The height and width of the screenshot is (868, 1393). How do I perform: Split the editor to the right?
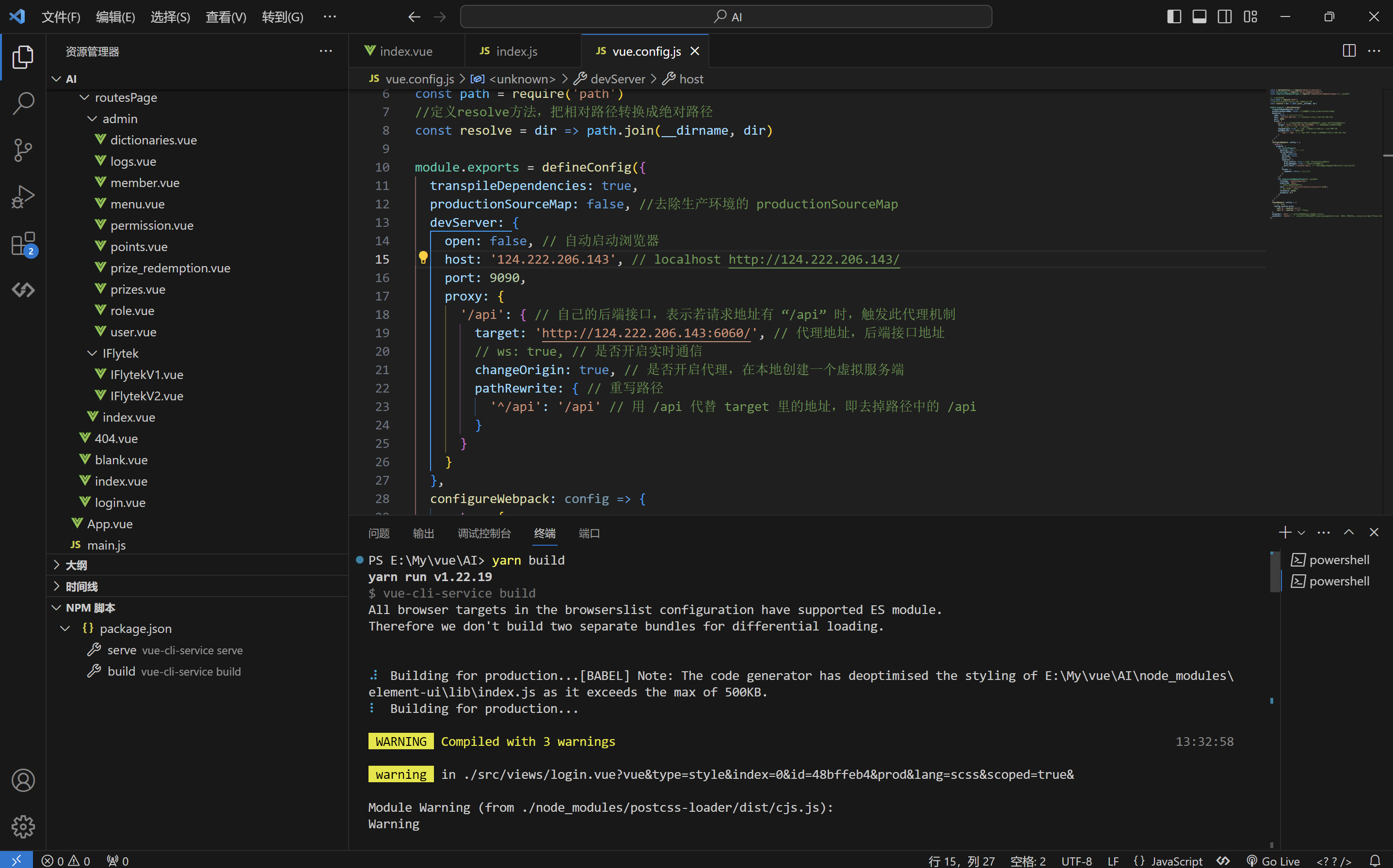click(1349, 51)
